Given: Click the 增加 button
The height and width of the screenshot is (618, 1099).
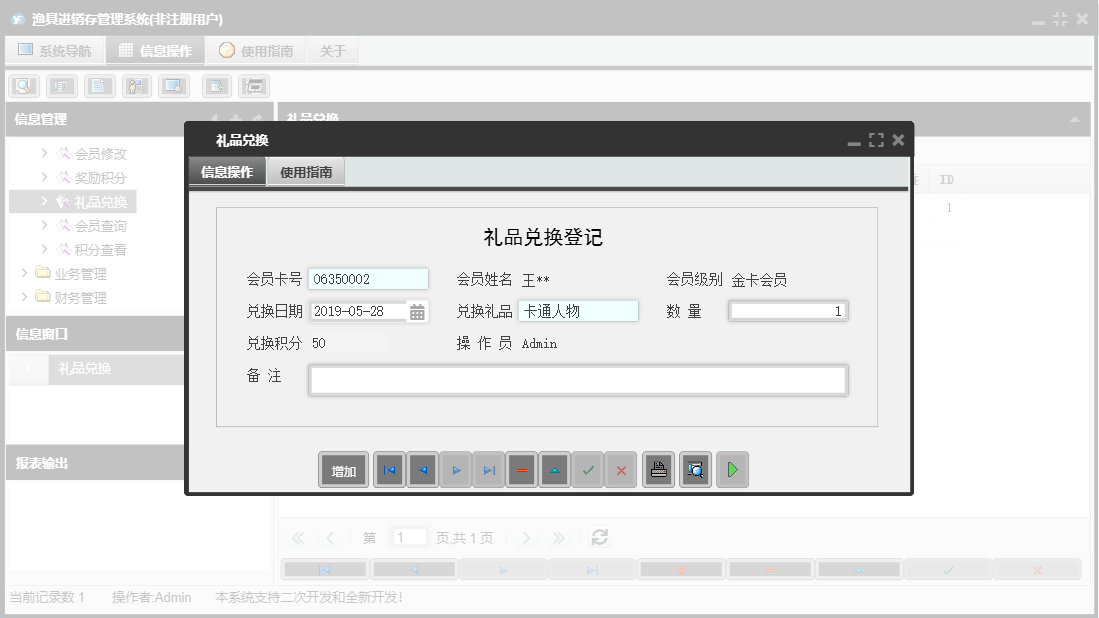Looking at the screenshot, I should coord(343,469).
